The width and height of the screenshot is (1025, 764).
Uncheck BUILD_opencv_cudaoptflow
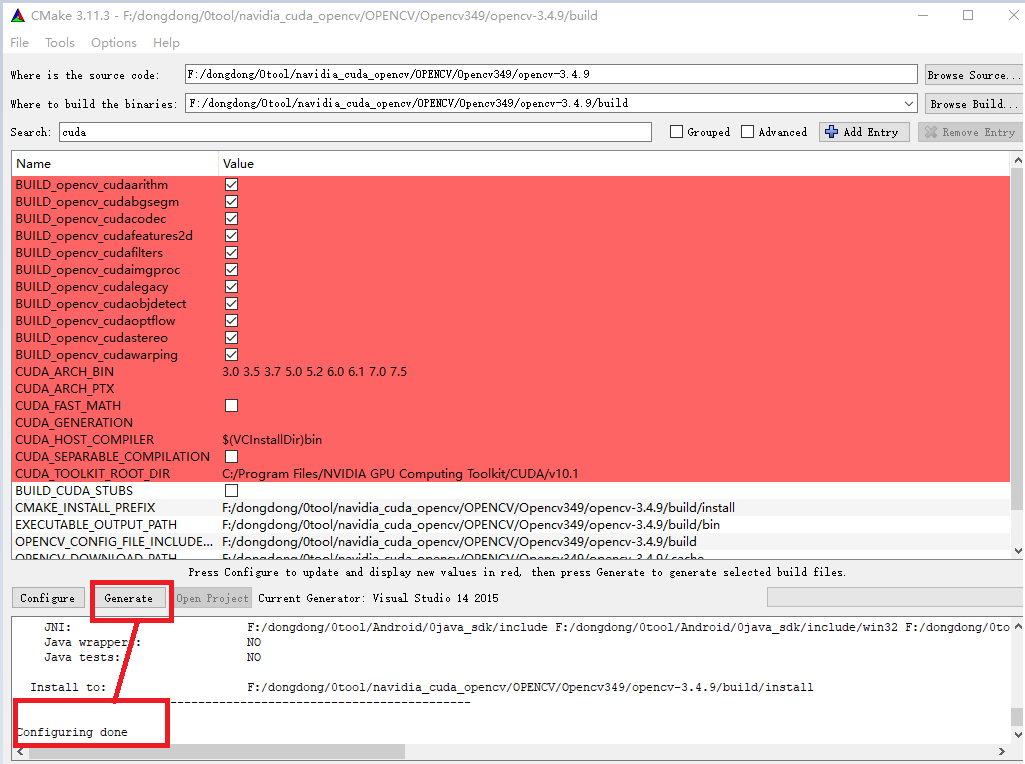tap(231, 321)
